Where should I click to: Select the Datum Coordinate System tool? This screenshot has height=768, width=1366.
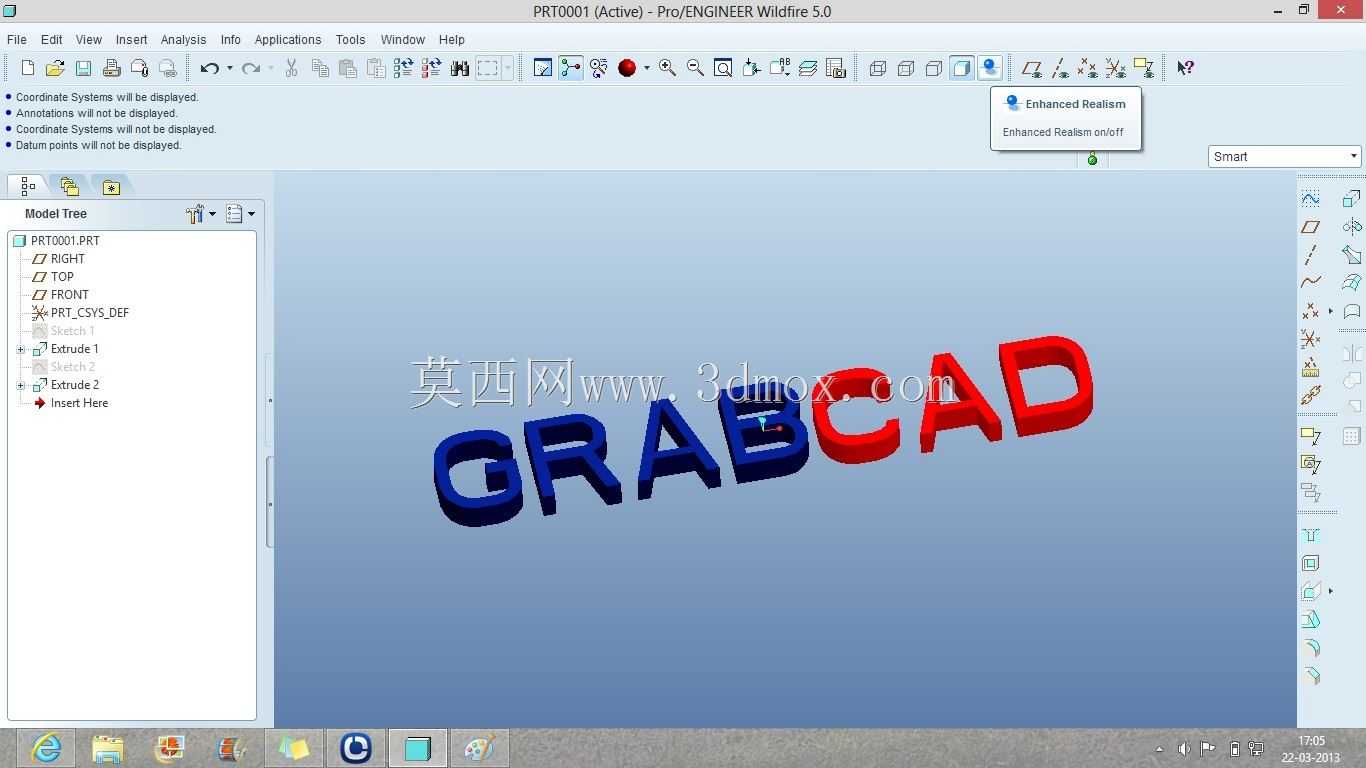[1311, 339]
